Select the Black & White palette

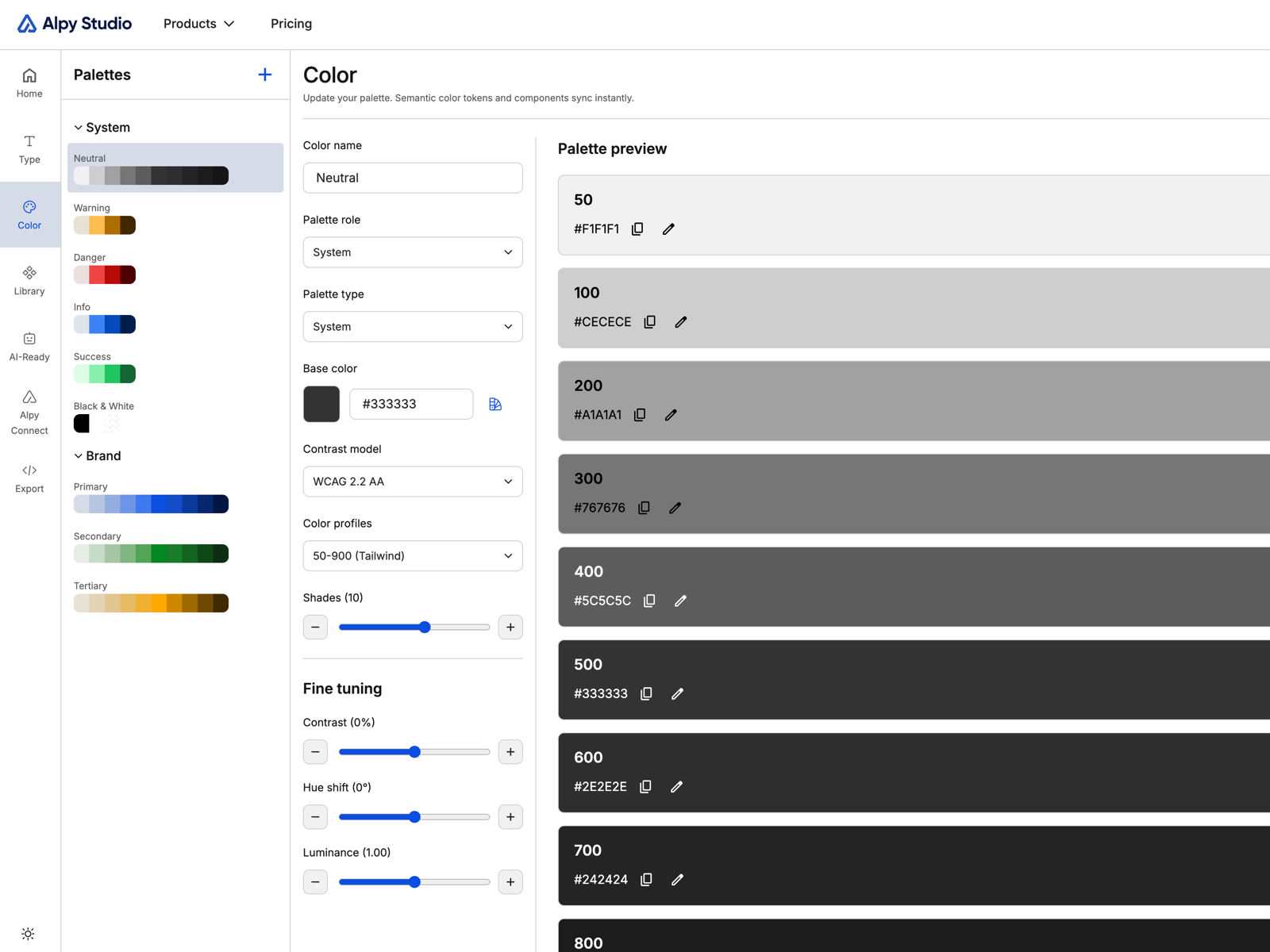(104, 416)
